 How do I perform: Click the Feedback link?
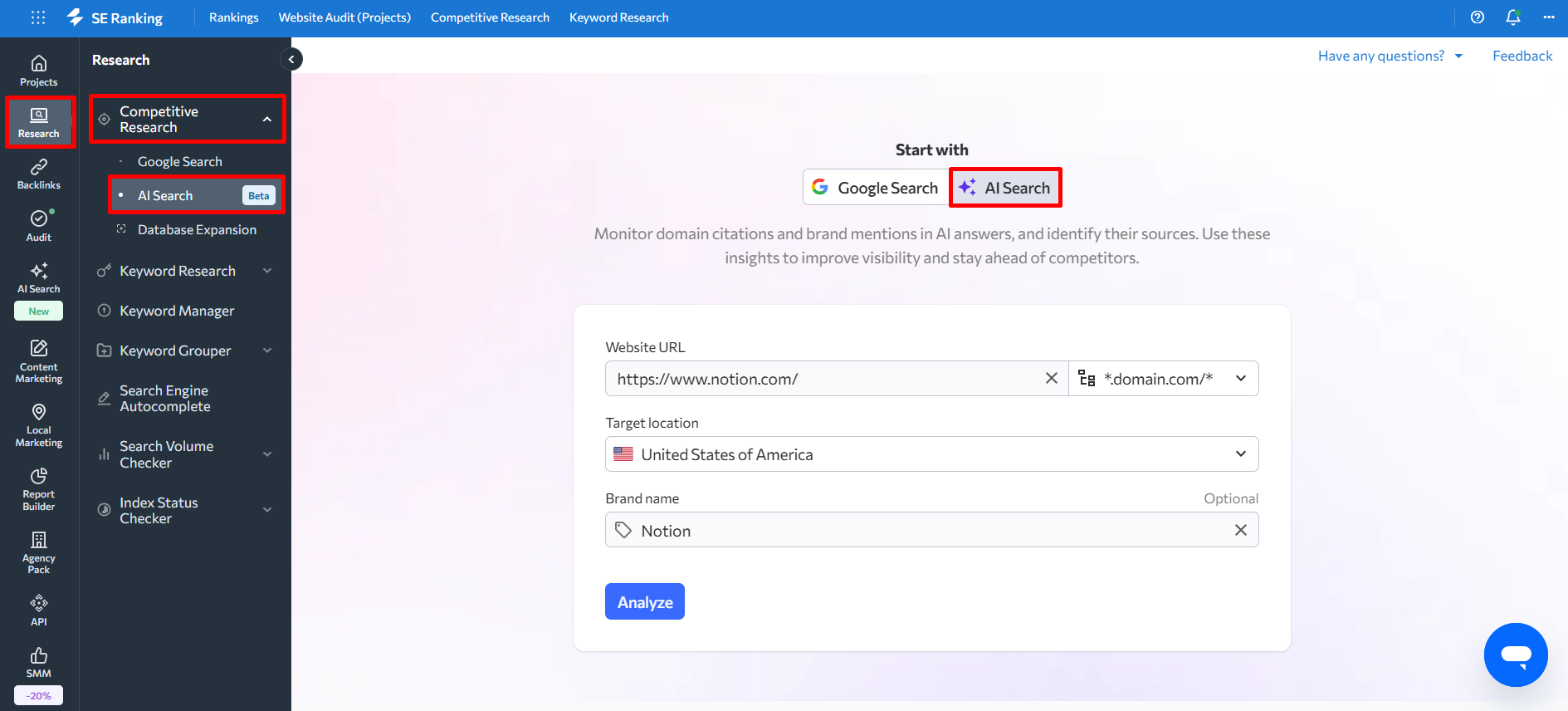(x=1522, y=56)
